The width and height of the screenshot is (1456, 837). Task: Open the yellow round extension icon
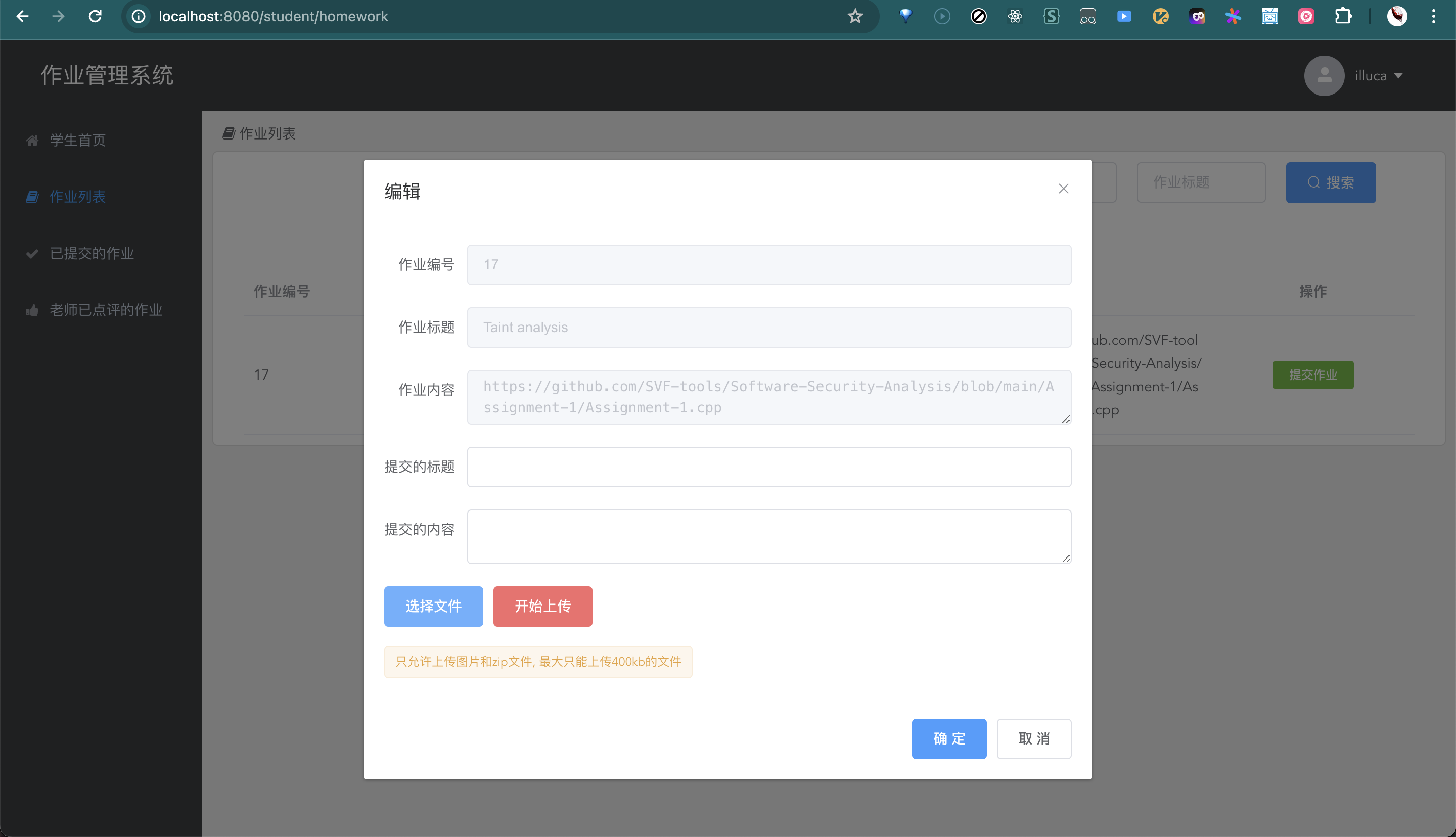click(1161, 16)
